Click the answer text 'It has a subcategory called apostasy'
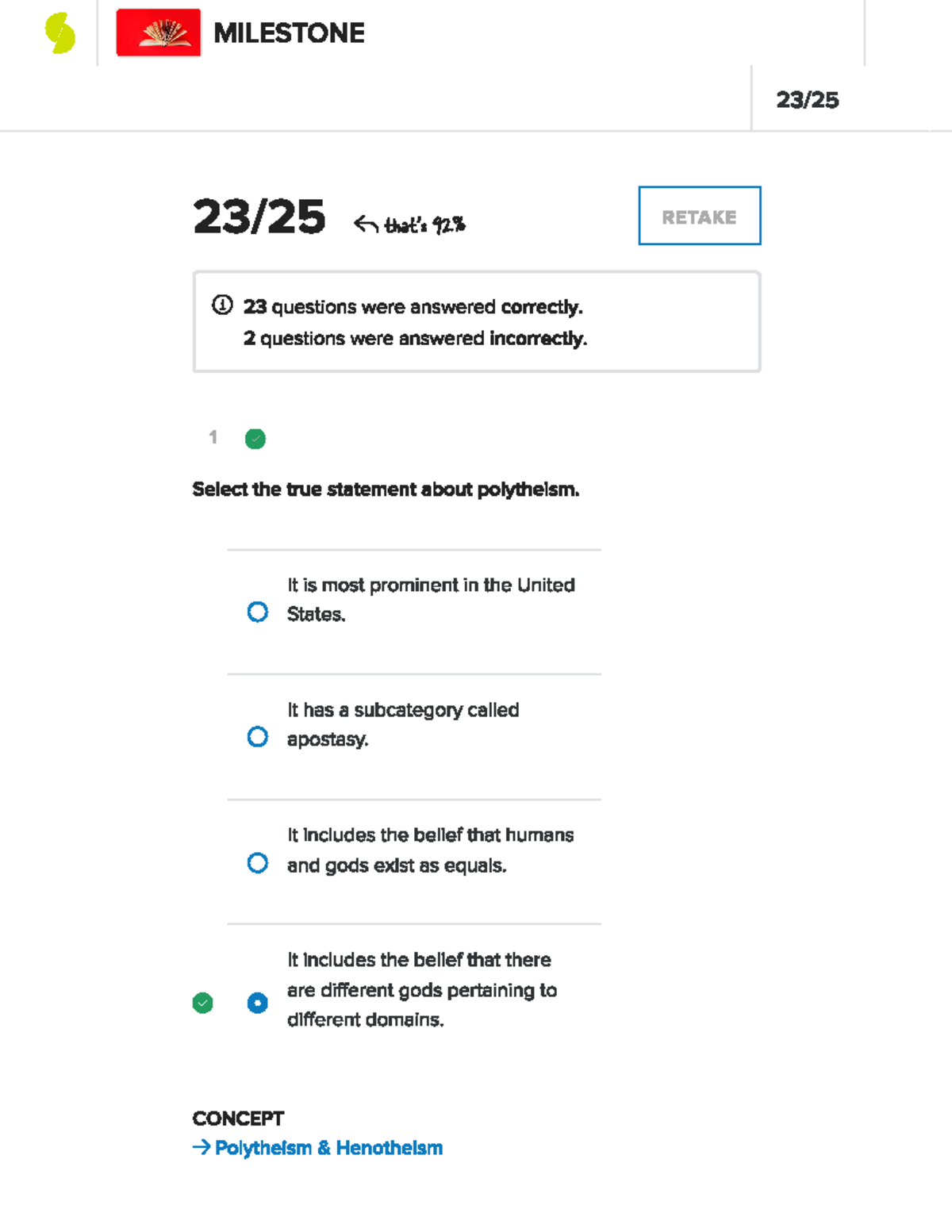This screenshot has height=1232, width=952. coord(403,724)
